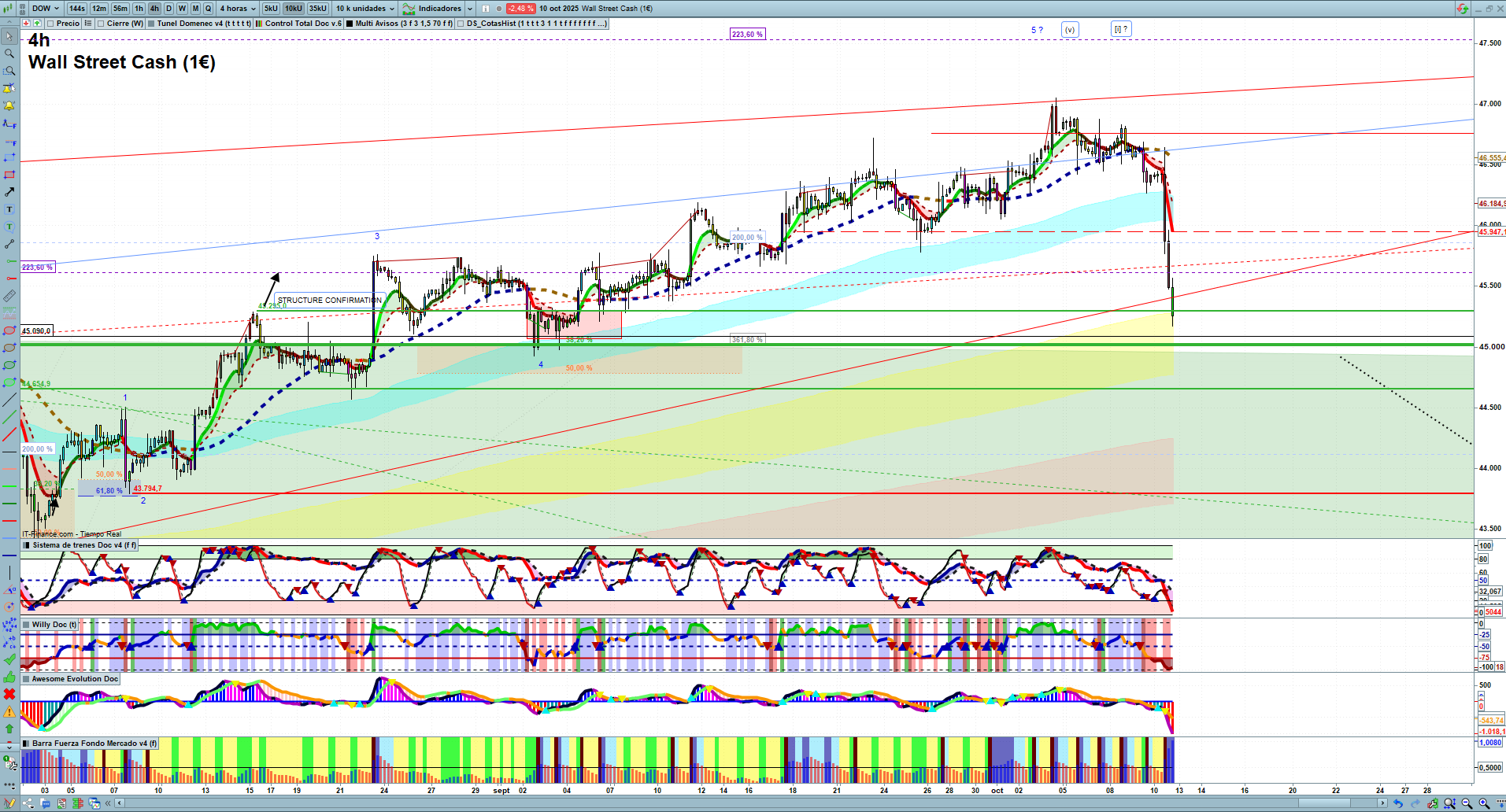Image resolution: width=1506 pixels, height=812 pixels.
Task: Select the ruler measurement tool
Action: click(x=9, y=296)
